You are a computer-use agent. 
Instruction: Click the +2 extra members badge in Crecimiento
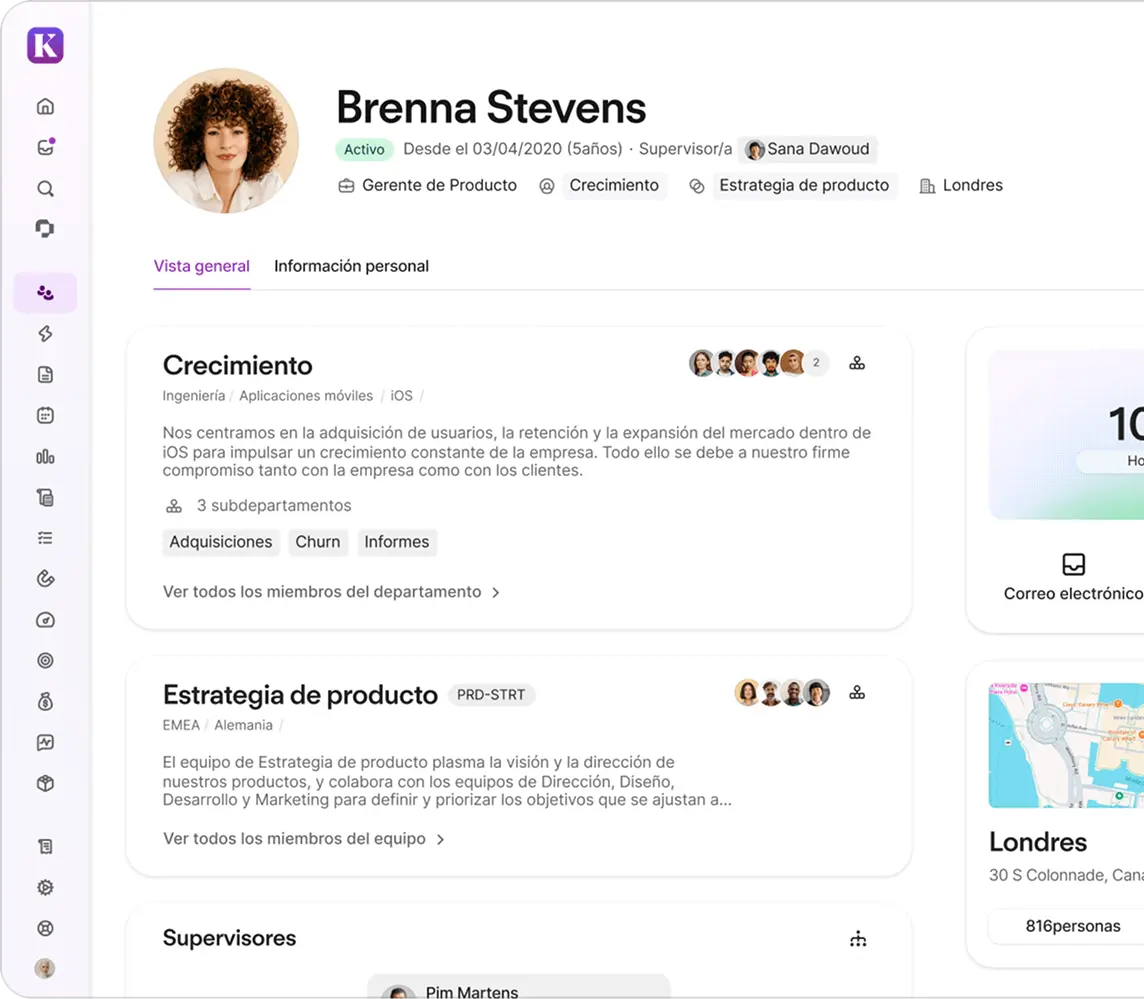point(816,363)
